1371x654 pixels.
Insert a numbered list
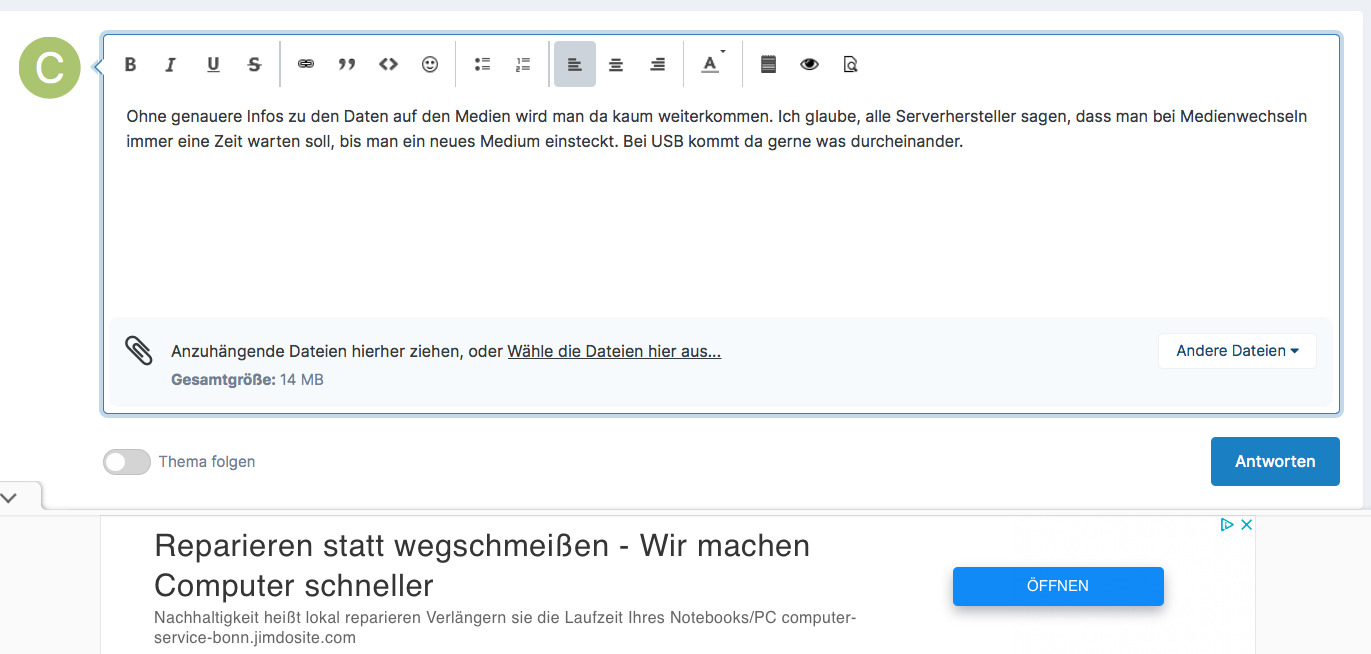point(523,64)
